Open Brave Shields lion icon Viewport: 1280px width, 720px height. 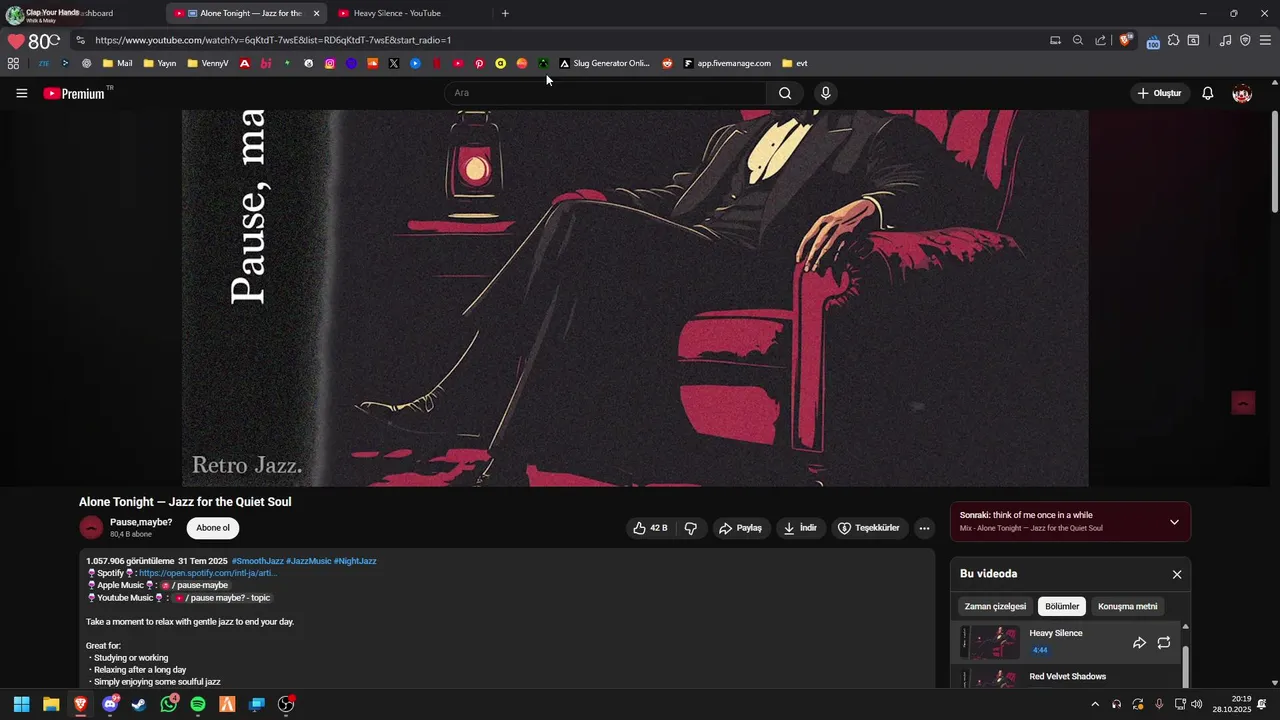pos(1126,40)
